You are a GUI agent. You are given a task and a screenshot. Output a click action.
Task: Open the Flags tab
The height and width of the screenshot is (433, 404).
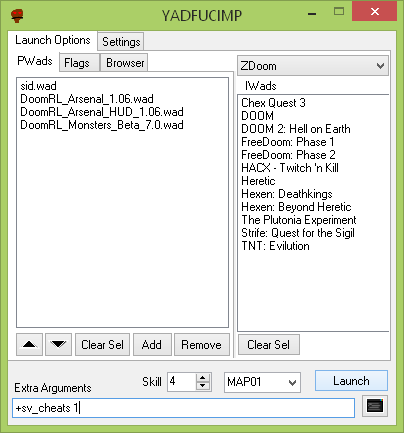[x=77, y=63]
